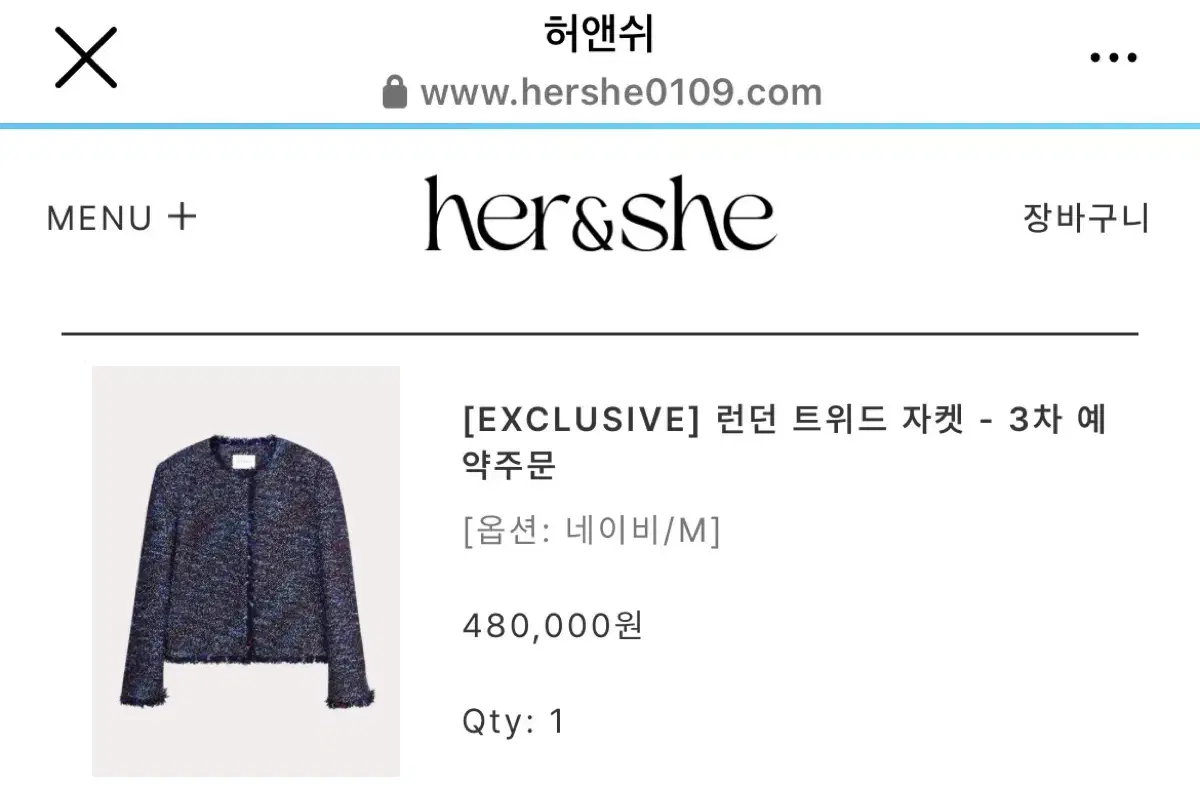Click the padlock site security icon

395,92
